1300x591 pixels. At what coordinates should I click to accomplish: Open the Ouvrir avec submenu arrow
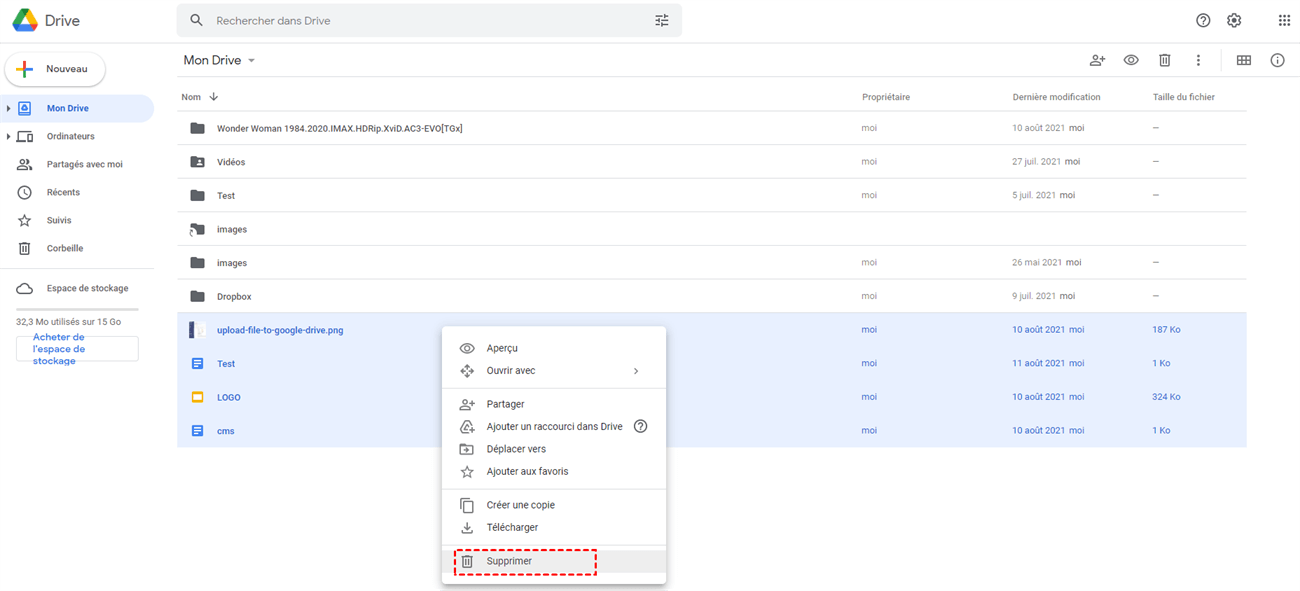click(636, 371)
